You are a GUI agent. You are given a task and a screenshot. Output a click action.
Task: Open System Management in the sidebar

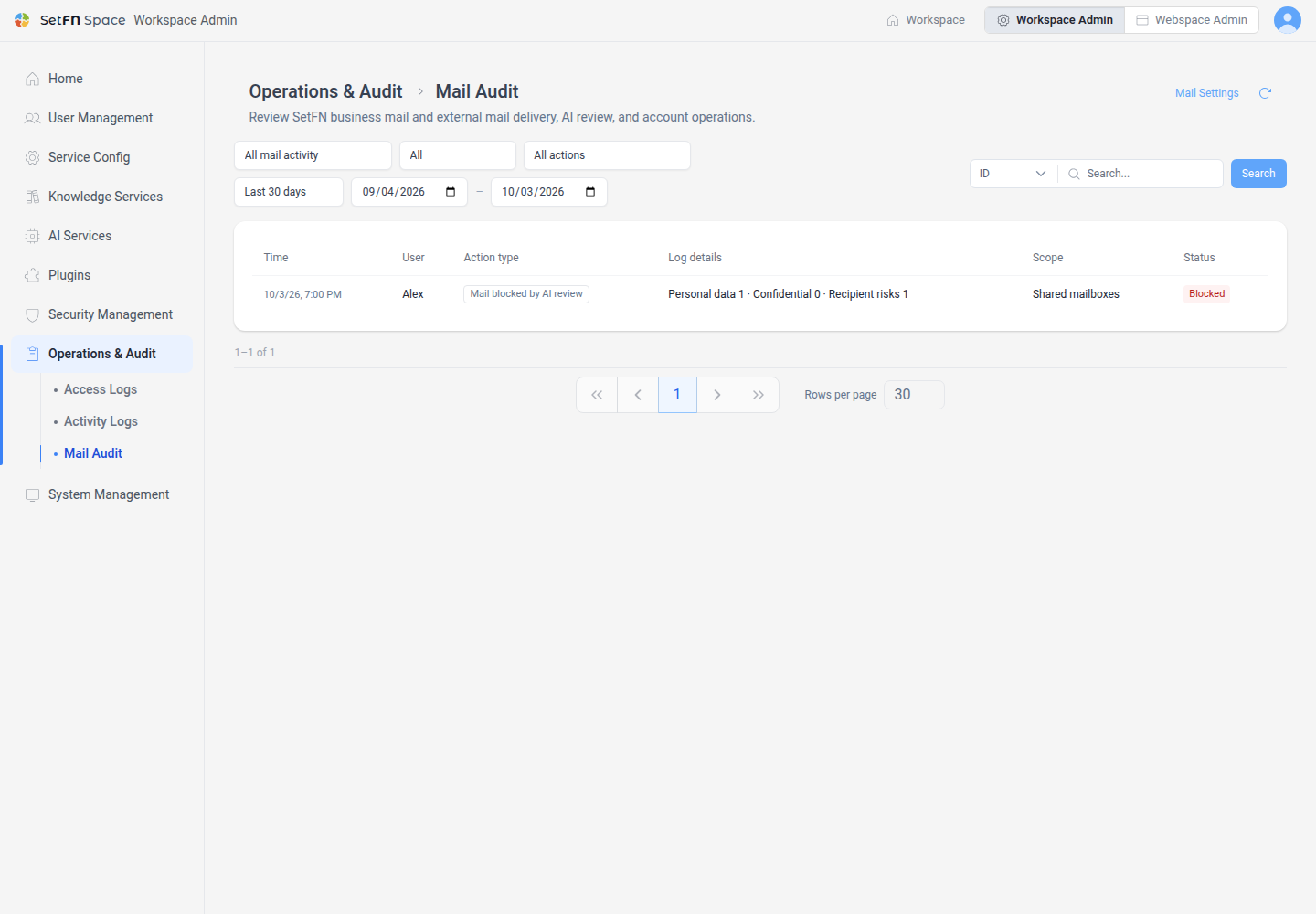101,494
